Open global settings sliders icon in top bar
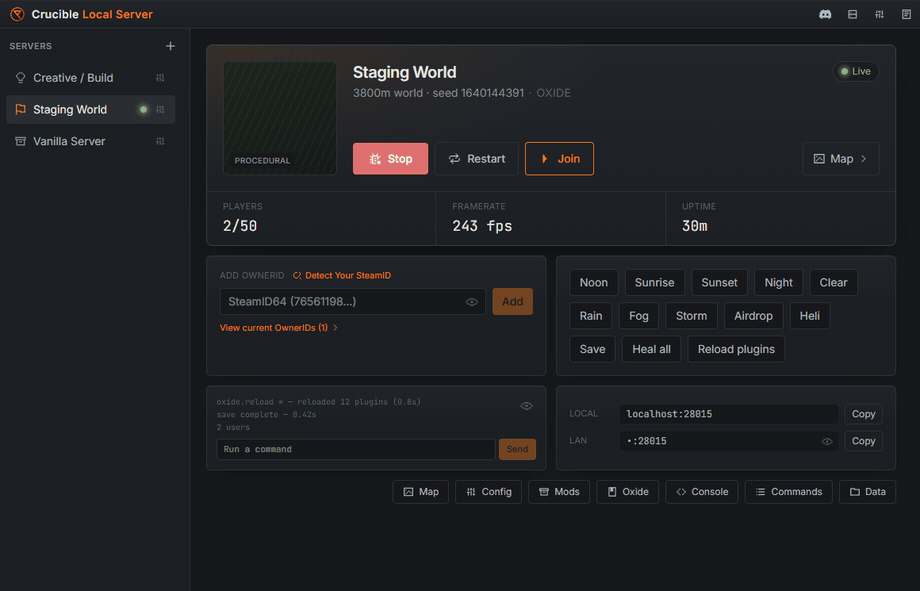 tap(879, 14)
